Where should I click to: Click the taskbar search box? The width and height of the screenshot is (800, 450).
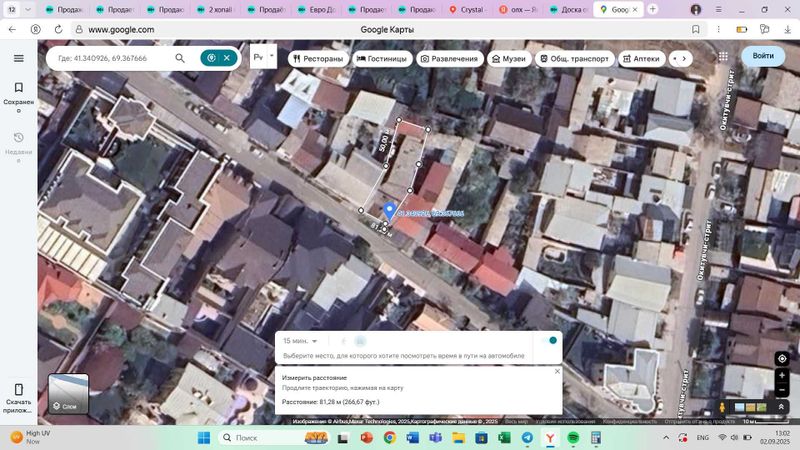273,438
